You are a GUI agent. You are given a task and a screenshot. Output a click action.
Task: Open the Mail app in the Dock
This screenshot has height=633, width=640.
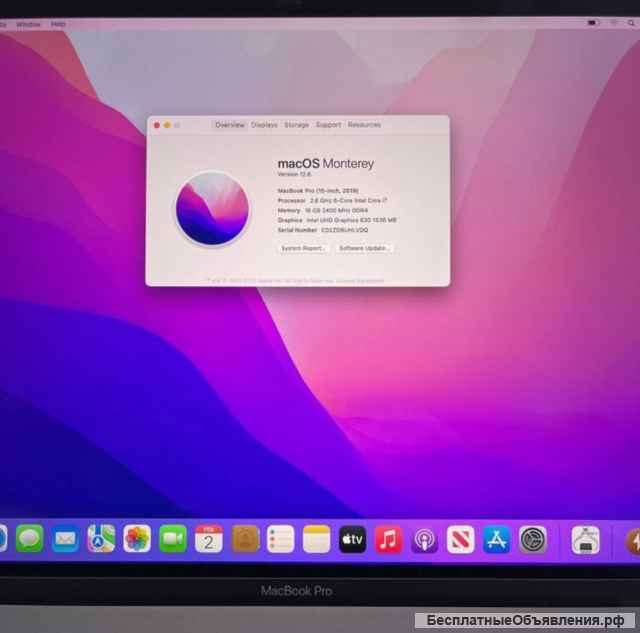(65, 539)
